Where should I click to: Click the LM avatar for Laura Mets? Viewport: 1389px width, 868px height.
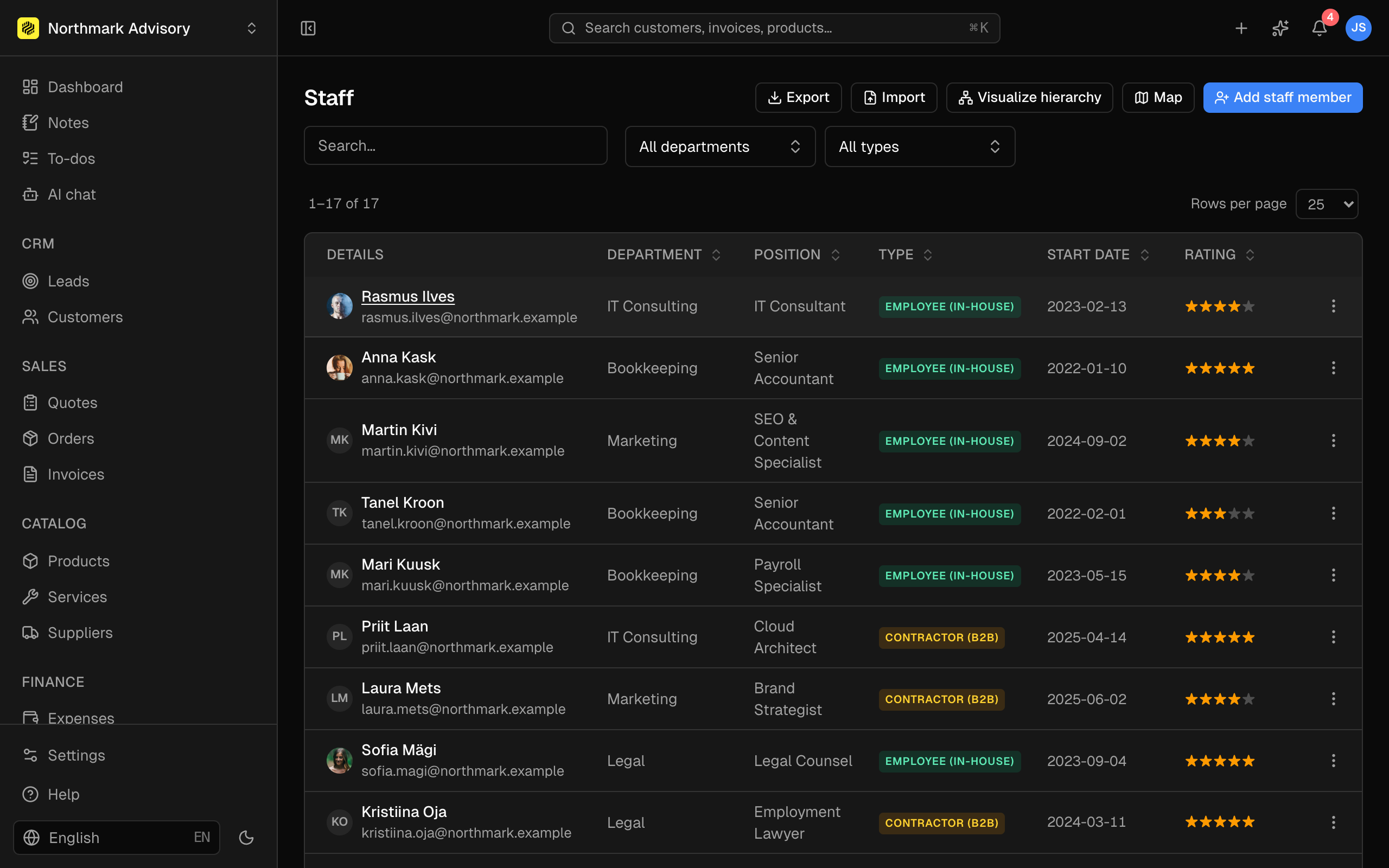[x=339, y=698]
